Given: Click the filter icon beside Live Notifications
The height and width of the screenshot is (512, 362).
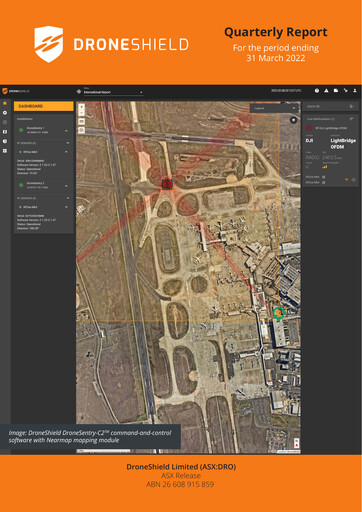Looking at the screenshot, I should pyautogui.click(x=351, y=119).
